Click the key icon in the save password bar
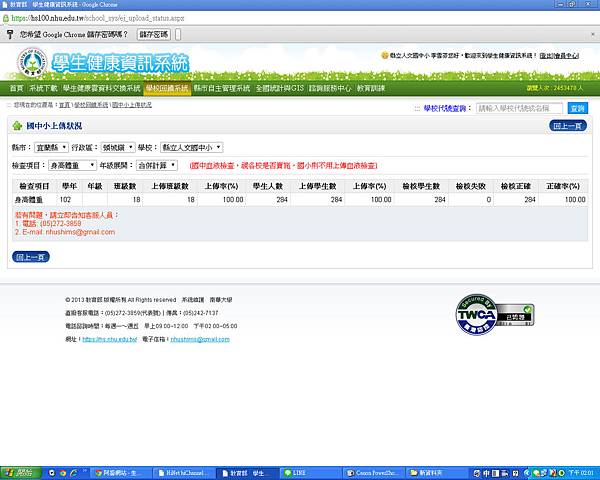The width and height of the screenshot is (600, 480). [x=10, y=34]
